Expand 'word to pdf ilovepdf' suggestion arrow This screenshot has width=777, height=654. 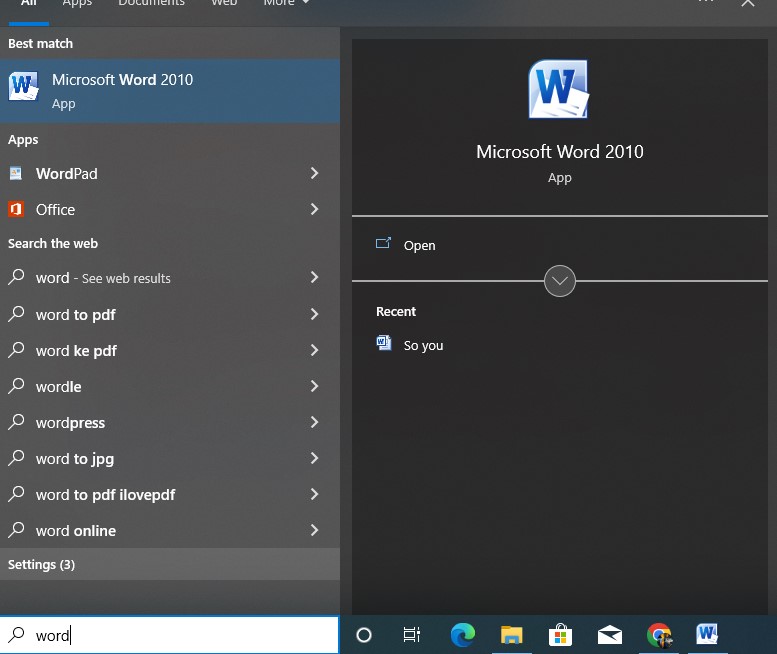[x=314, y=494]
